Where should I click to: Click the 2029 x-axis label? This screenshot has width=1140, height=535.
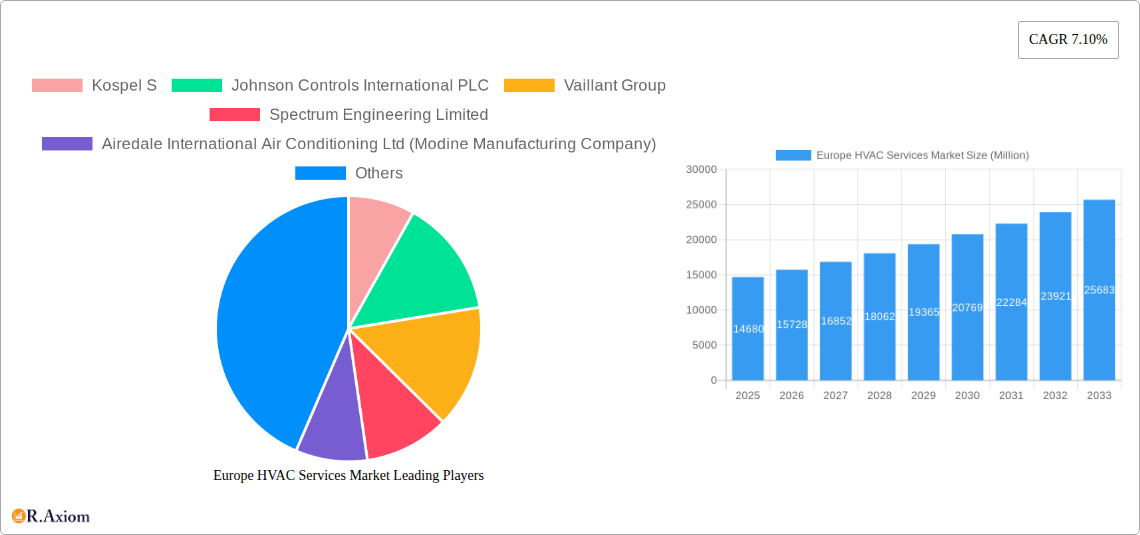pos(923,395)
